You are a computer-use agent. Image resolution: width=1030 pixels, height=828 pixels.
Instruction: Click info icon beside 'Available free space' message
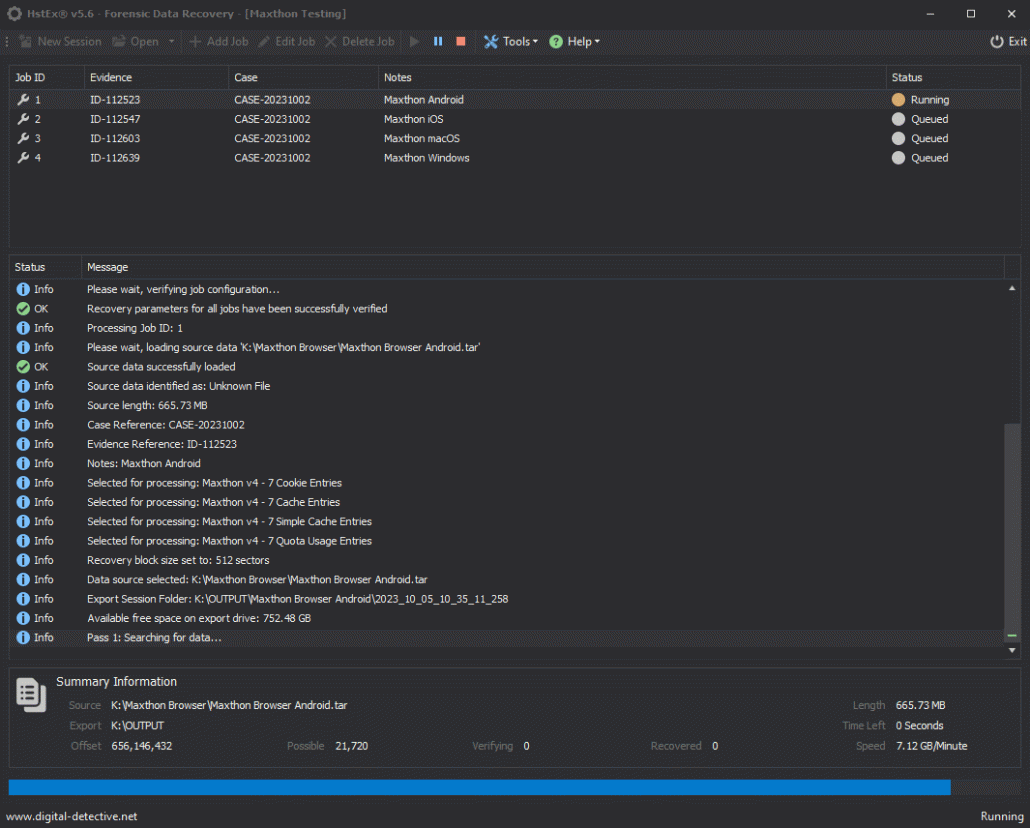pyautogui.click(x=23, y=618)
